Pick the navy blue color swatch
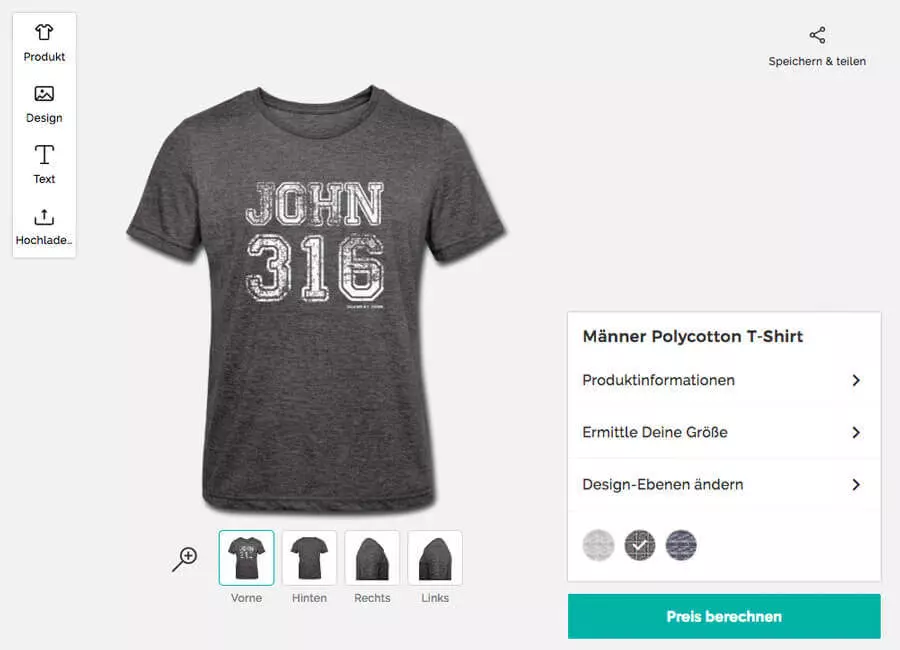This screenshot has height=650, width=900. 682,545
